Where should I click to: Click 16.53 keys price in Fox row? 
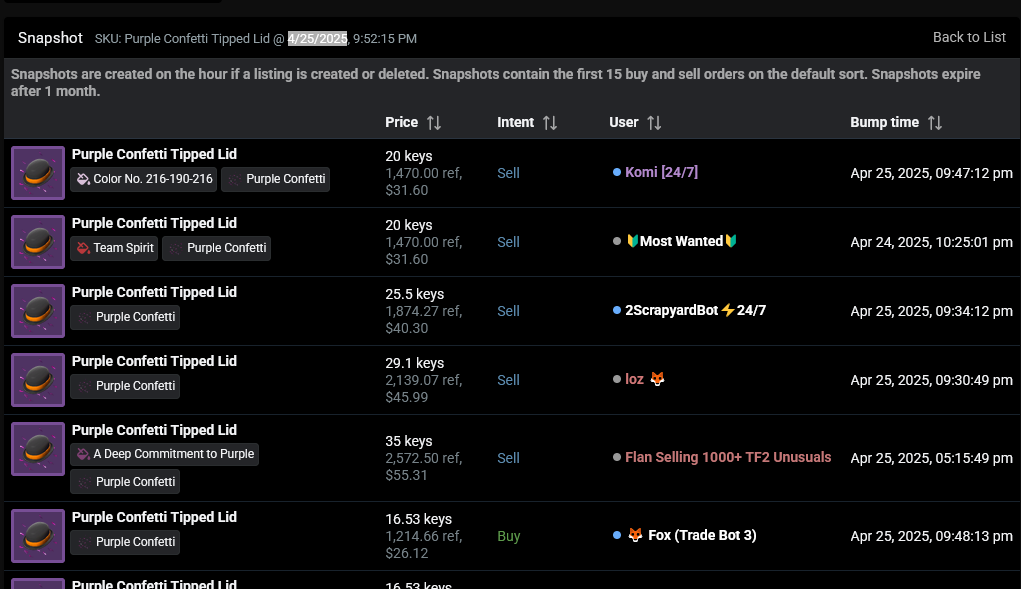[x=418, y=519]
